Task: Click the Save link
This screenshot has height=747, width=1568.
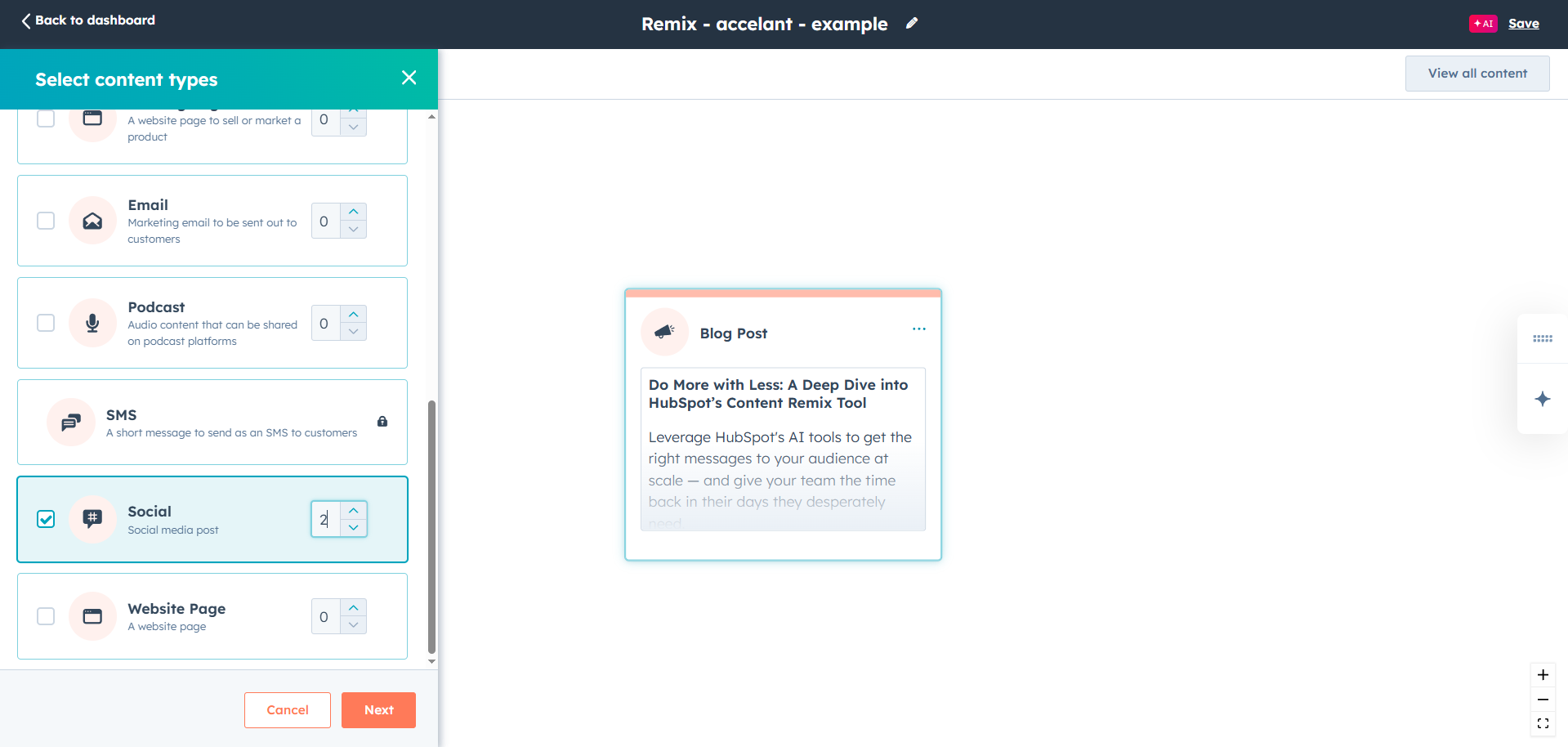Action: [x=1524, y=24]
